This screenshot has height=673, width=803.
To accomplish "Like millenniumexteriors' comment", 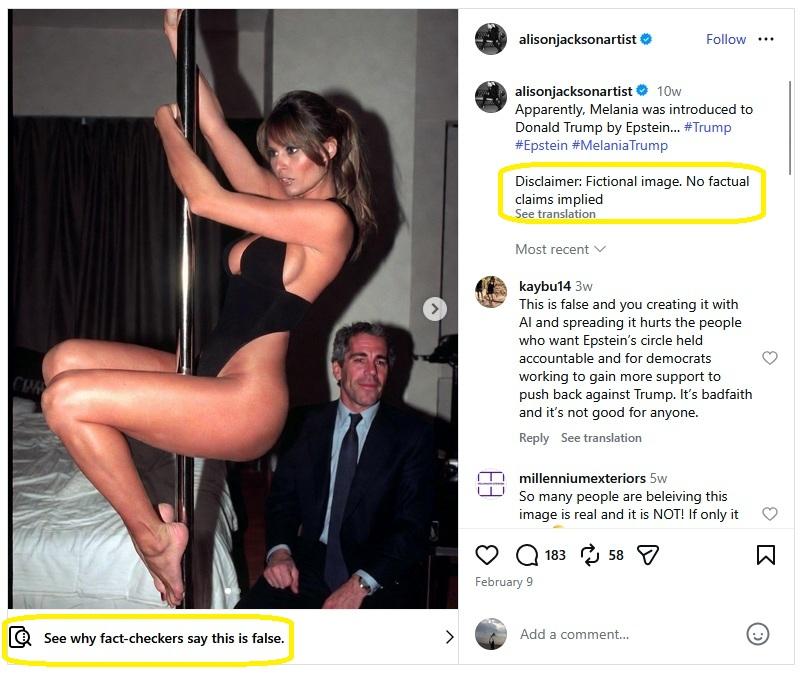I will (x=770, y=514).
